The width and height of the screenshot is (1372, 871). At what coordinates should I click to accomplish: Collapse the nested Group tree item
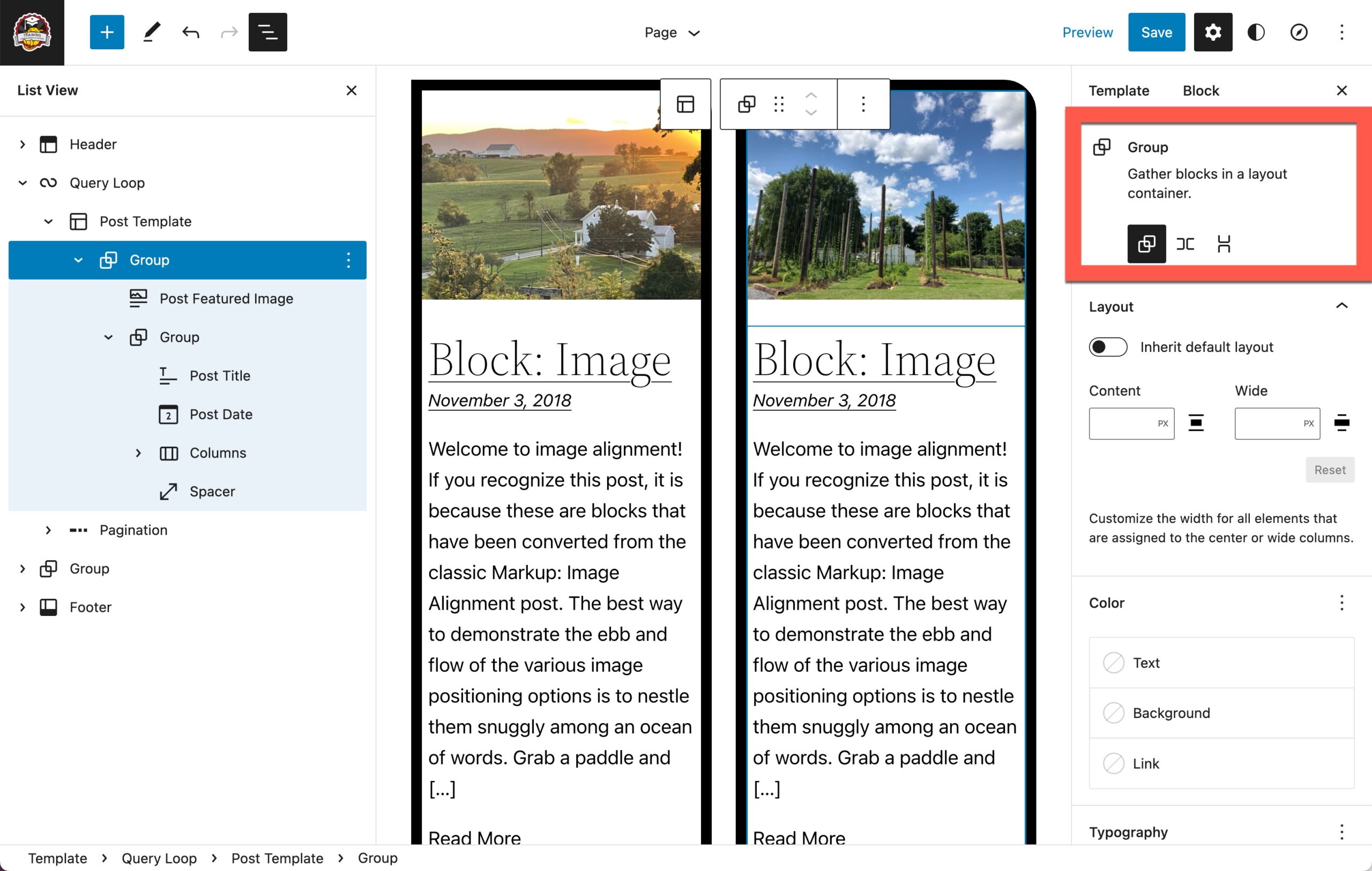(108, 337)
